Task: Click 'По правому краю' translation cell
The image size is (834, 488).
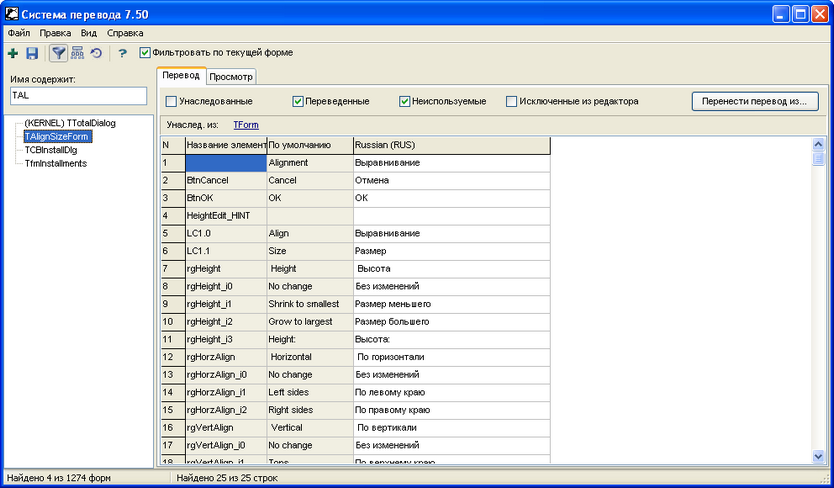Action: tap(452, 410)
